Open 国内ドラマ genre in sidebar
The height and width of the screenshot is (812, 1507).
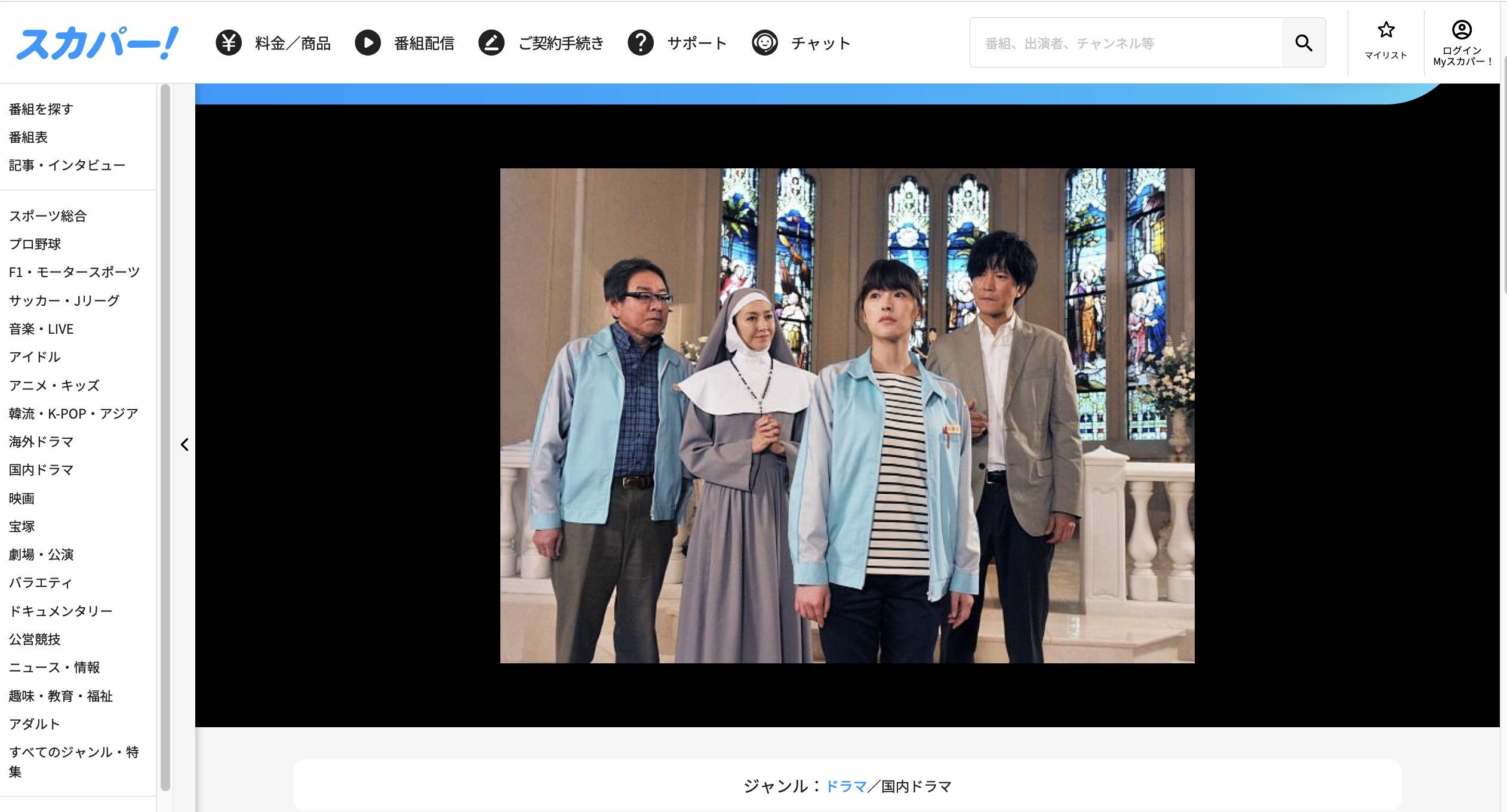tap(41, 470)
